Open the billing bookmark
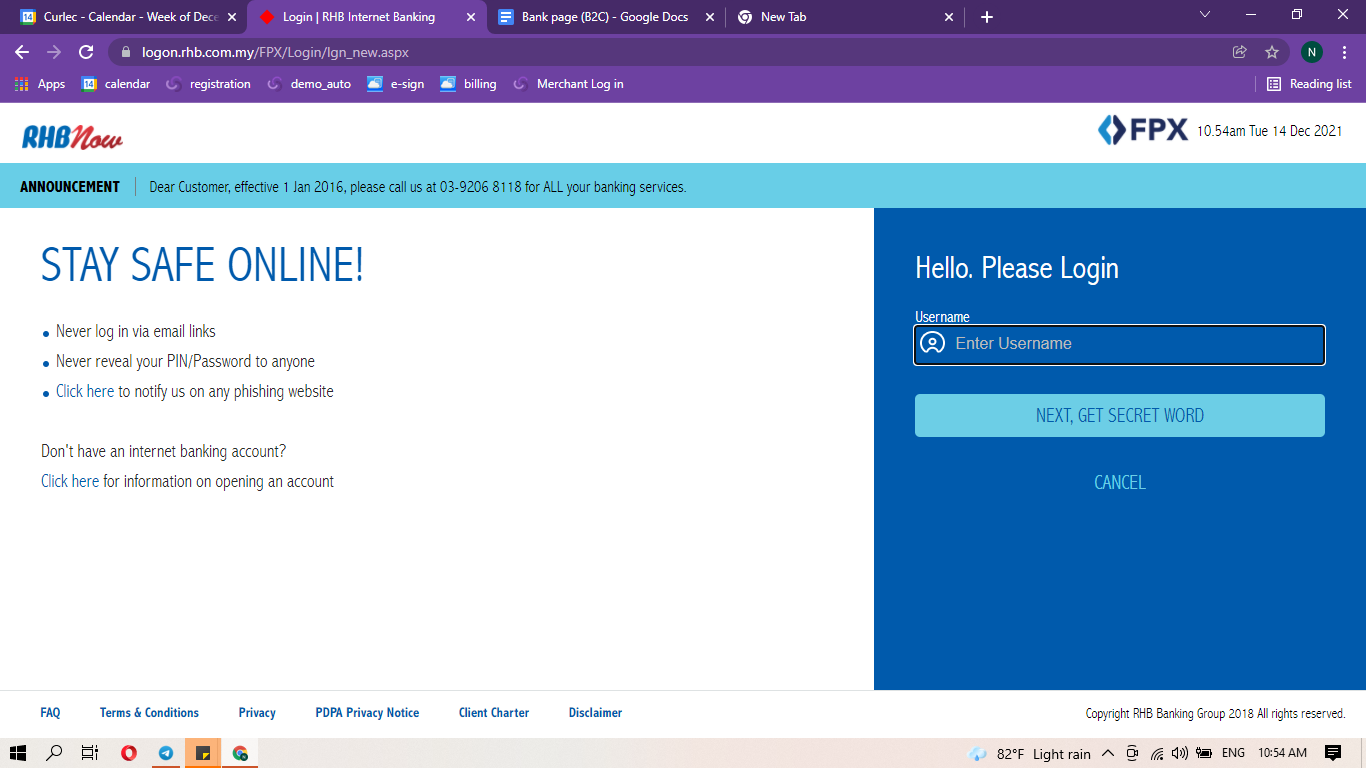Image resolution: width=1366 pixels, height=768 pixels. click(468, 84)
